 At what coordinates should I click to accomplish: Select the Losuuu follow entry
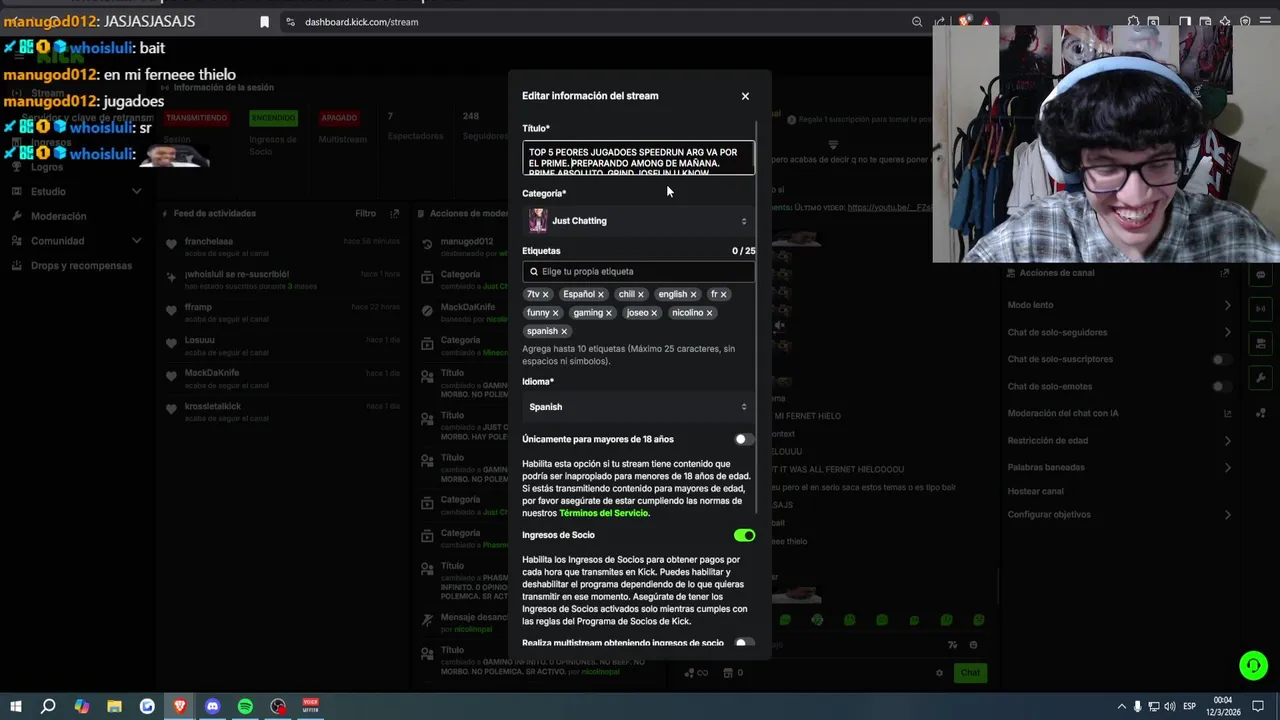[283, 346]
